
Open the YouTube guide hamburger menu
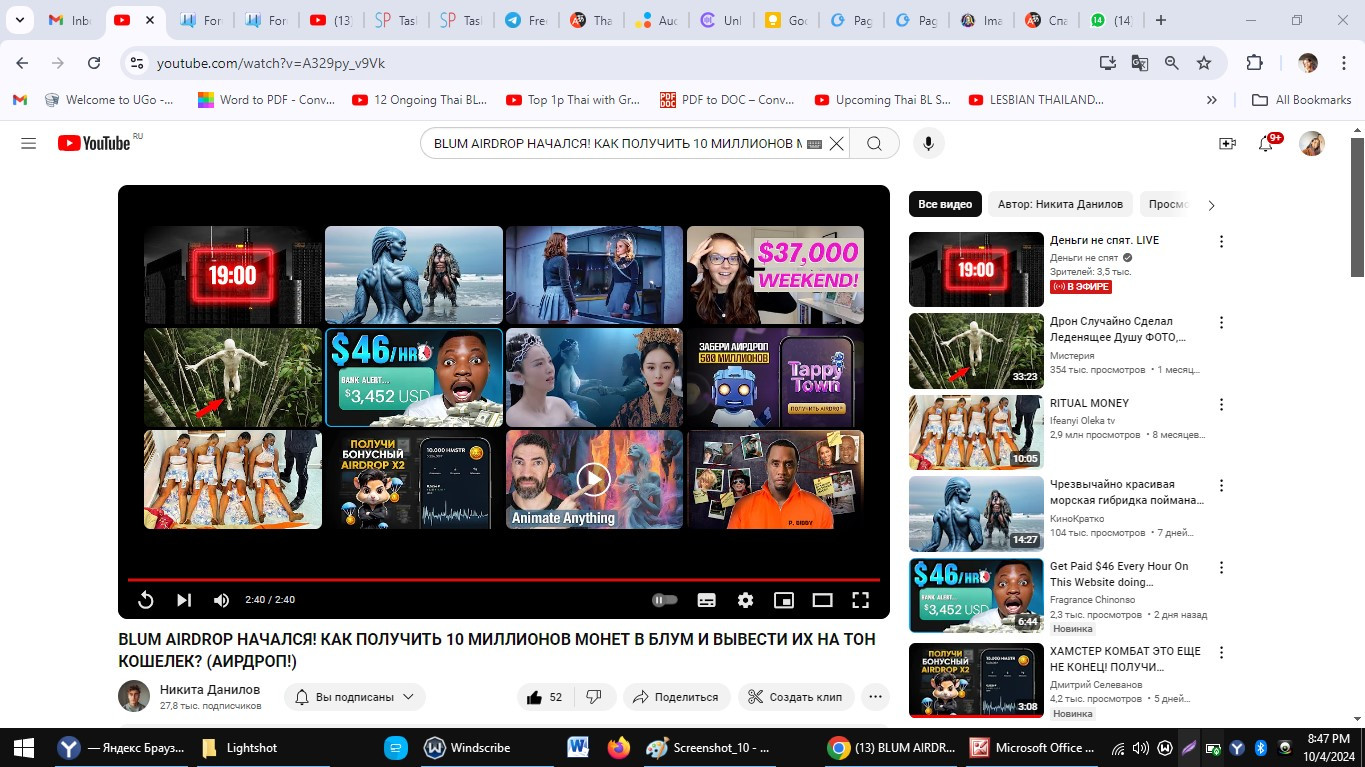click(x=28, y=143)
